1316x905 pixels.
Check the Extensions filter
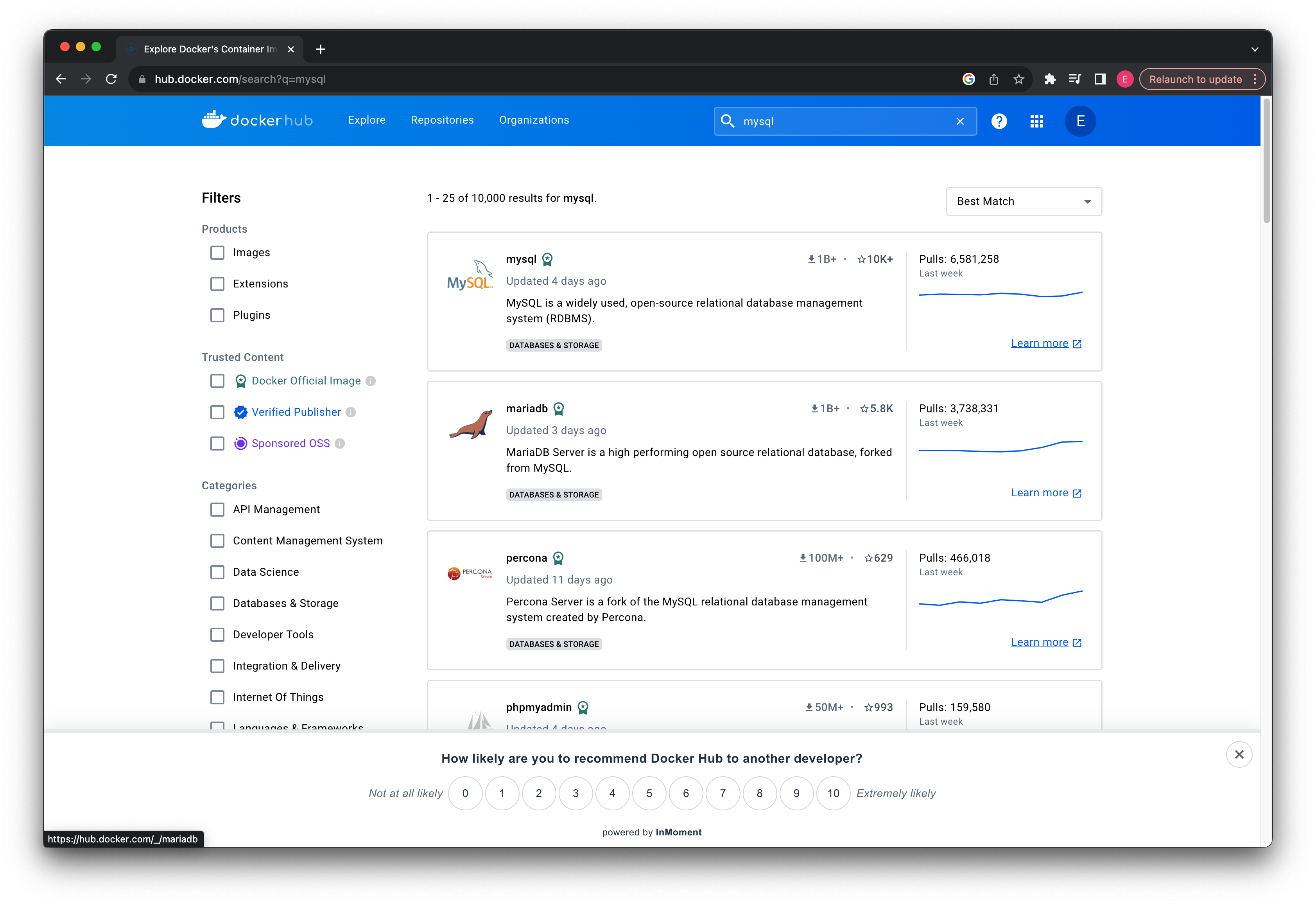click(x=217, y=284)
